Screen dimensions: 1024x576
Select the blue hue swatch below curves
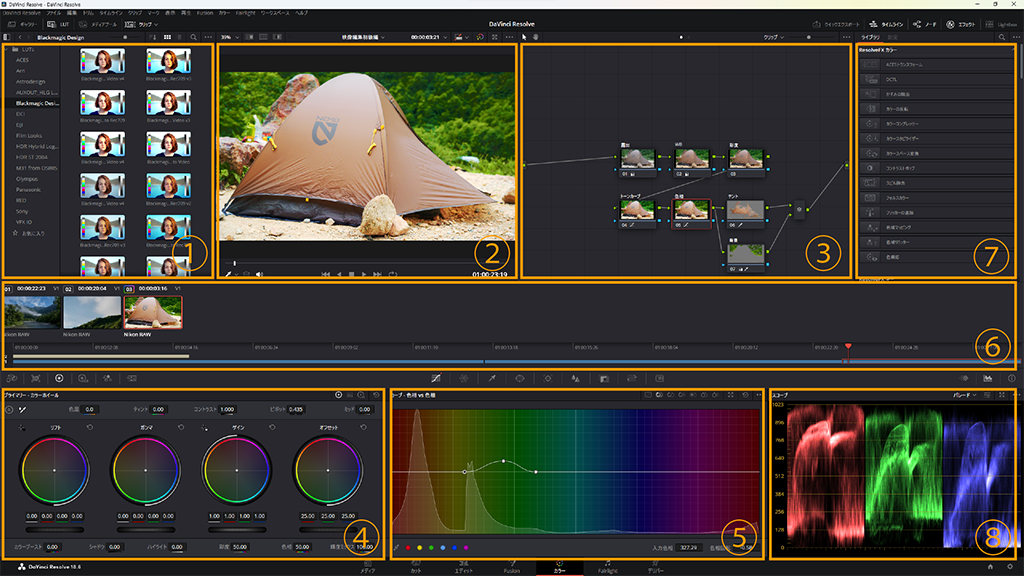click(x=455, y=548)
